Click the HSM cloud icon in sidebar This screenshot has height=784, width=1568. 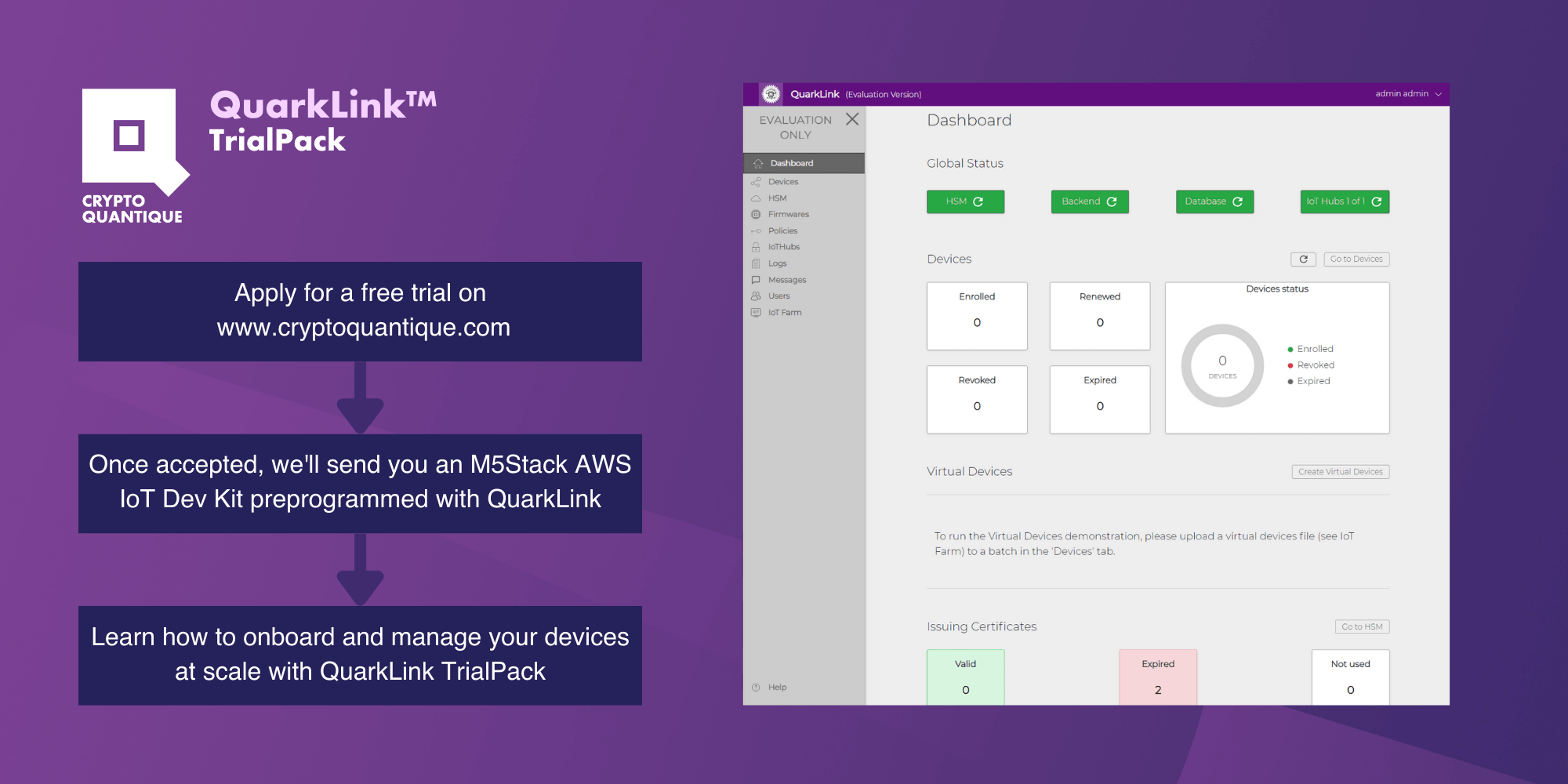[x=756, y=198]
